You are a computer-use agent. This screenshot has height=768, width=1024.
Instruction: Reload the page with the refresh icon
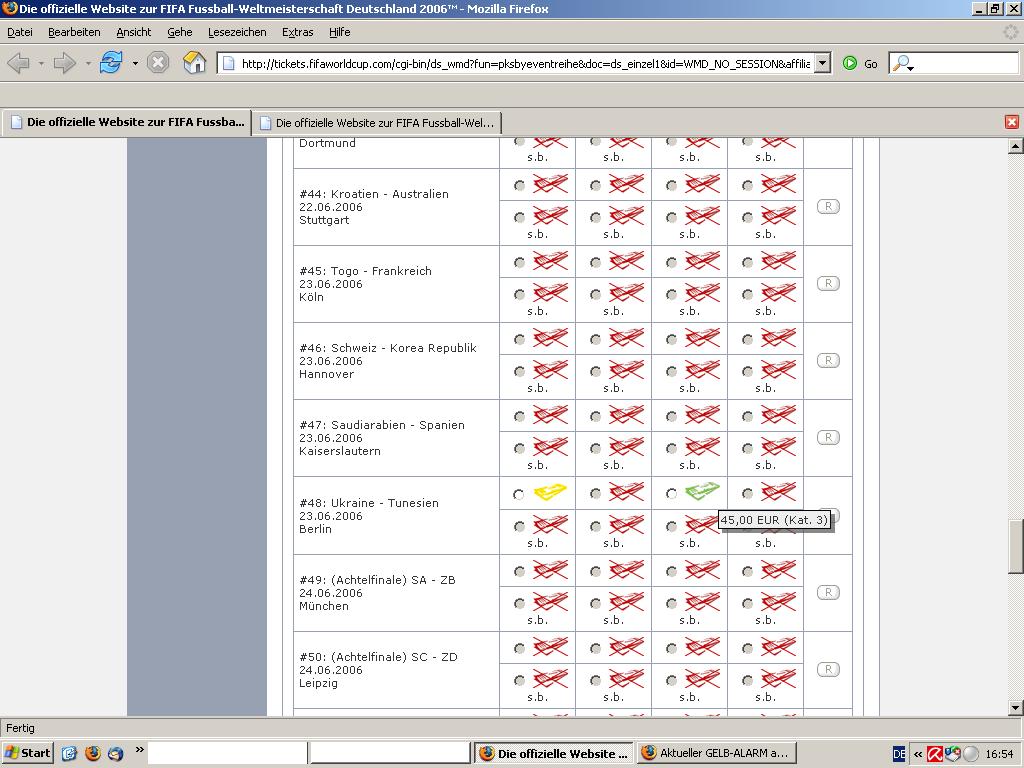point(111,63)
